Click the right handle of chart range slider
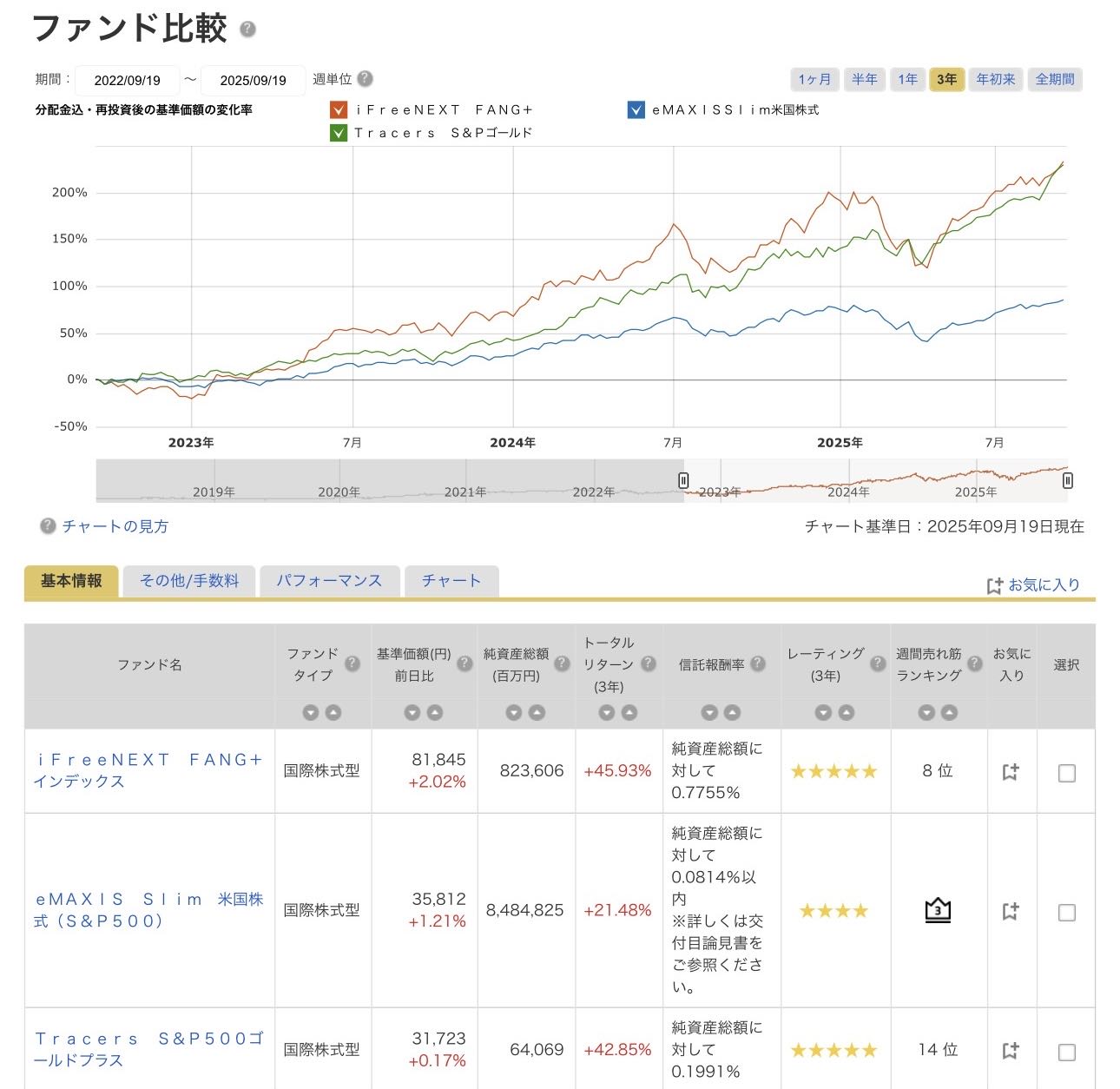This screenshot has width=1120, height=1089. point(1067,480)
